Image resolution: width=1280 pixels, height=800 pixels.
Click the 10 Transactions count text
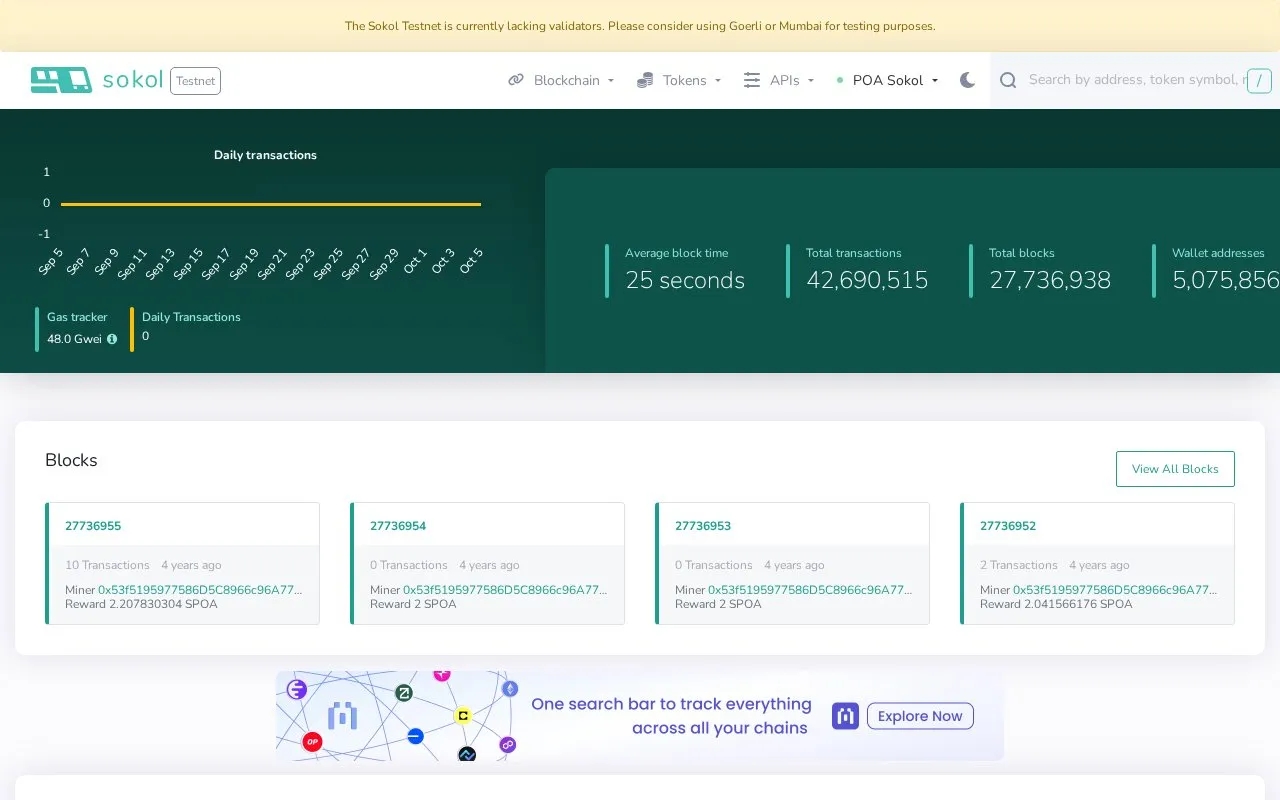click(107, 565)
